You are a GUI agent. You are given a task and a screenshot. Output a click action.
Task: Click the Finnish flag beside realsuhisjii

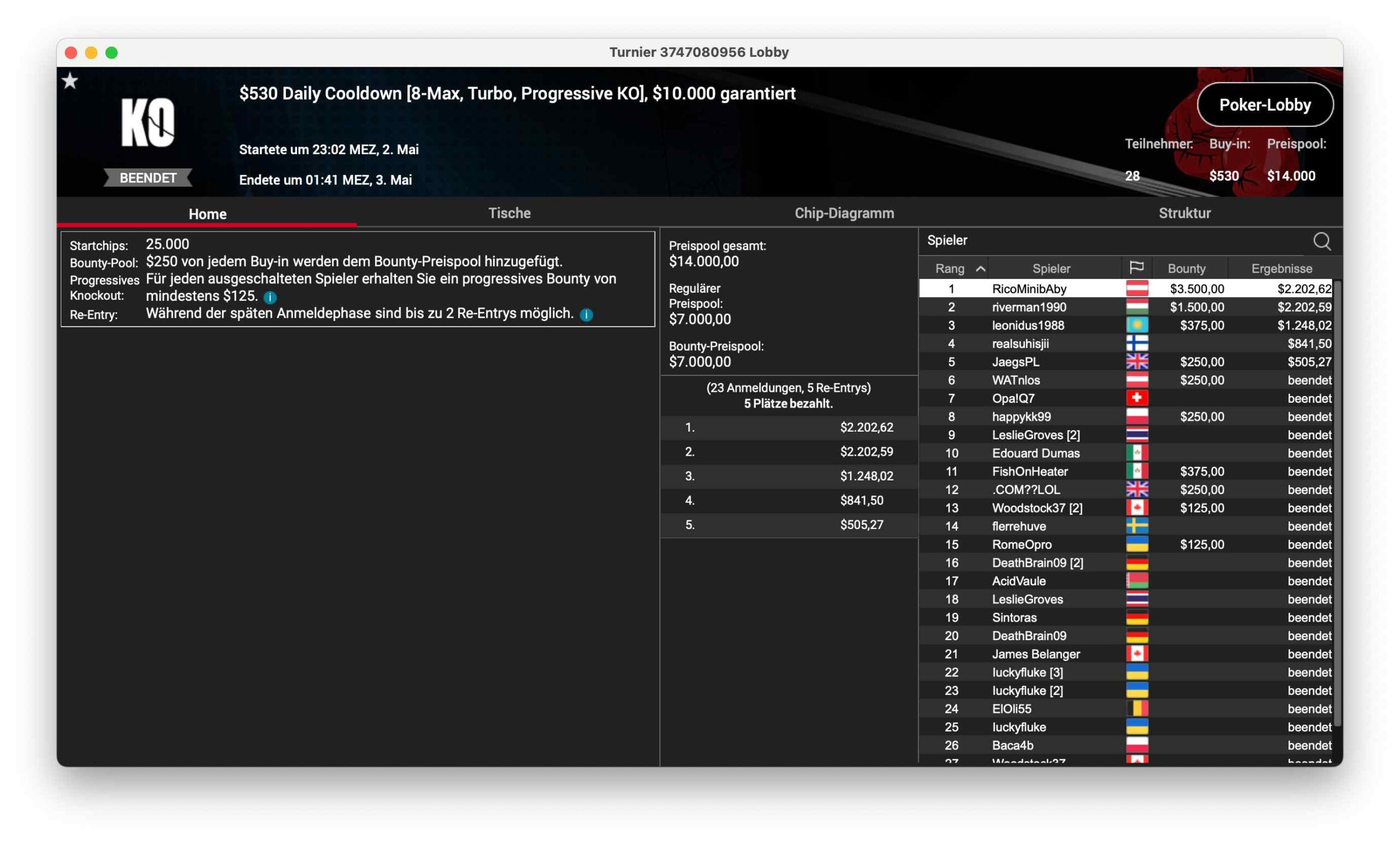1136,343
